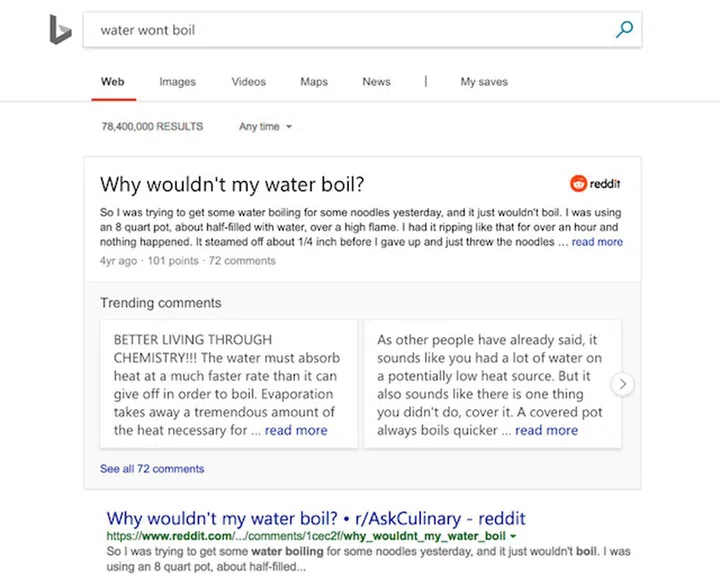Click the Bing logo icon

[x=60, y=30]
